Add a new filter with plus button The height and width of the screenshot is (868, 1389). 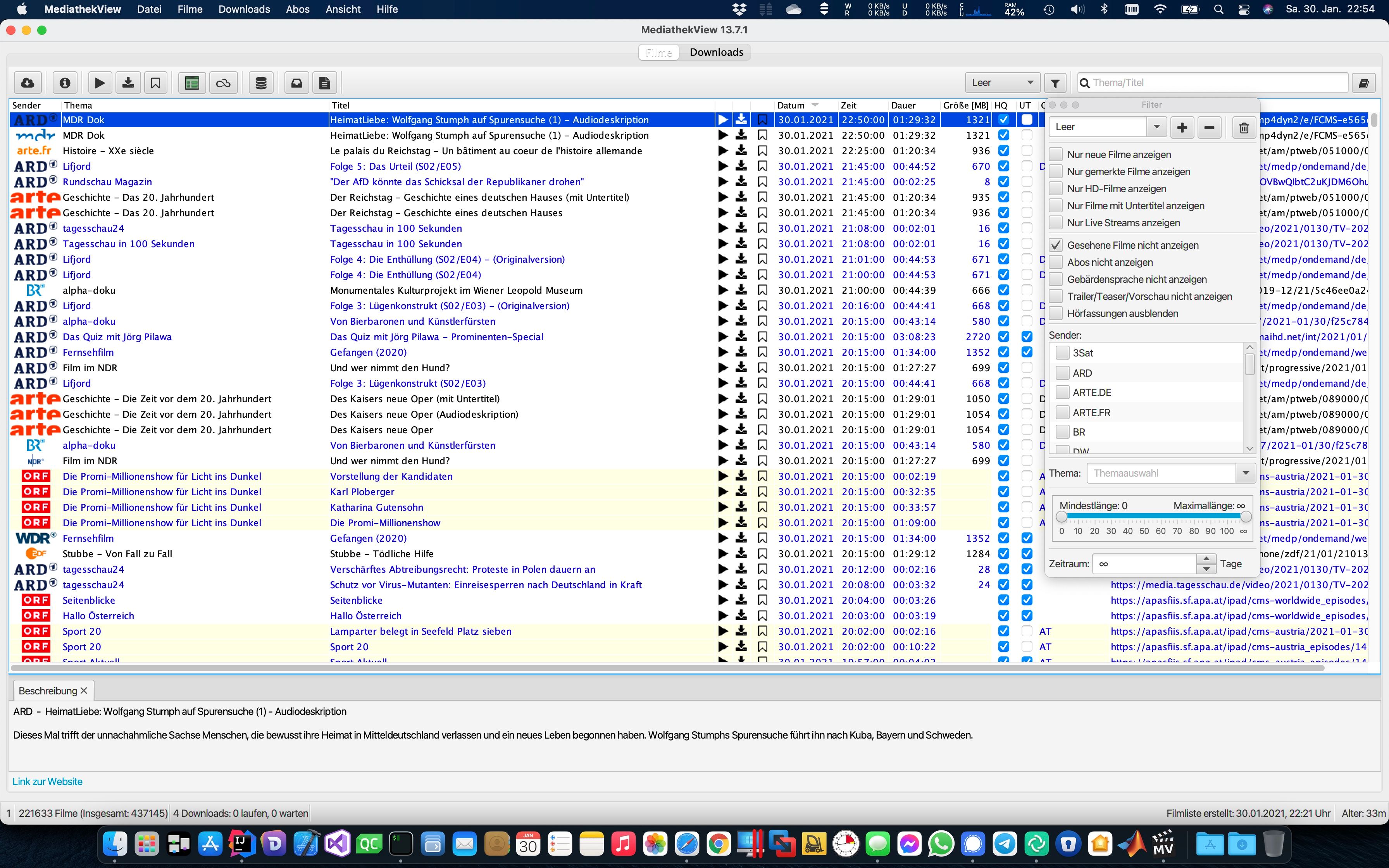click(1182, 127)
